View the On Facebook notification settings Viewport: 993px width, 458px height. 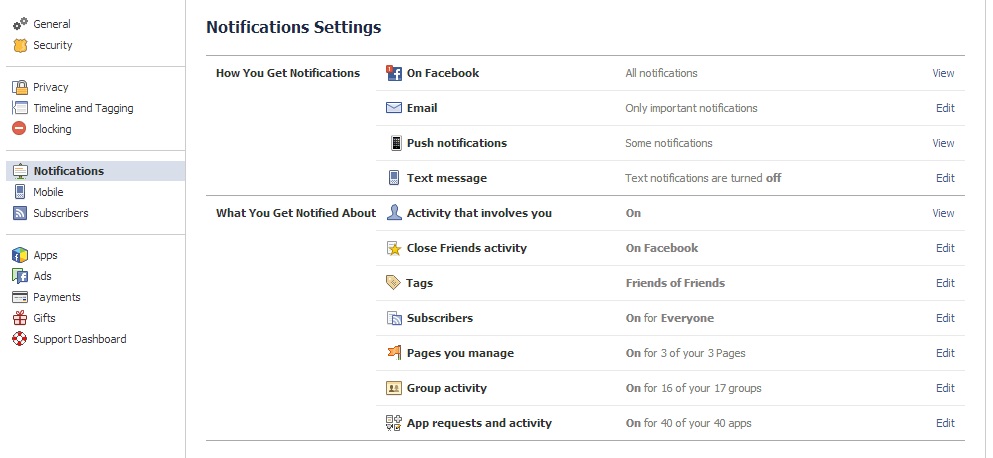943,73
